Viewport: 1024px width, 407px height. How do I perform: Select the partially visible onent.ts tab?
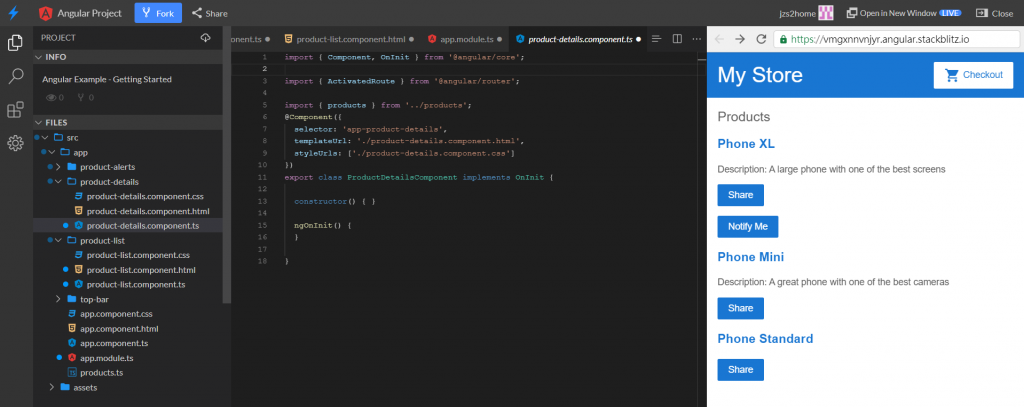pyautogui.click(x=251, y=39)
